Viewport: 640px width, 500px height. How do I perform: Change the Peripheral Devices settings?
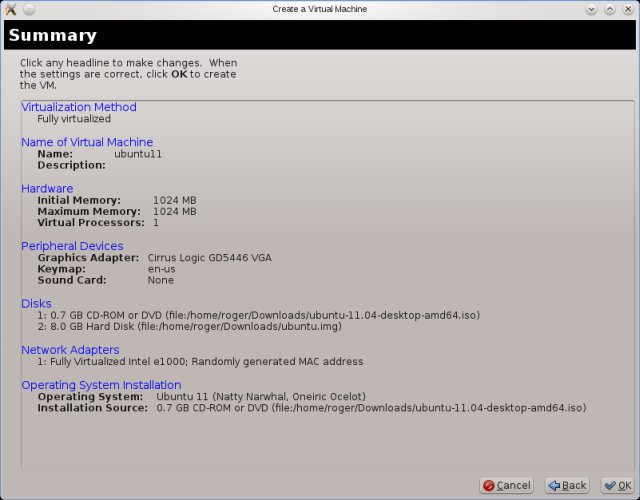pyautogui.click(x=72, y=246)
